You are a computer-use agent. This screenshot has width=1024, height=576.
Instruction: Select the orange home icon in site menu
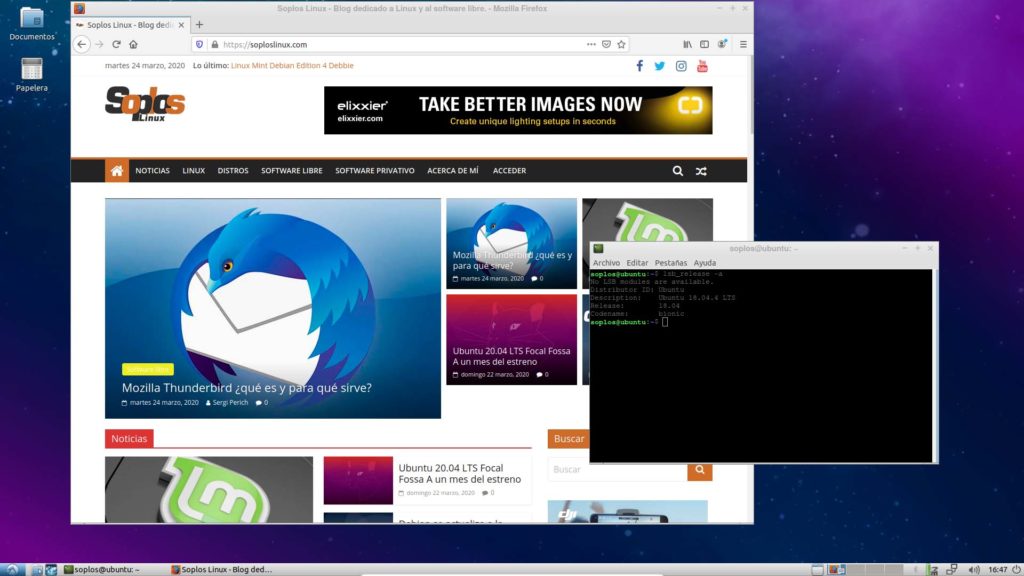[116, 170]
